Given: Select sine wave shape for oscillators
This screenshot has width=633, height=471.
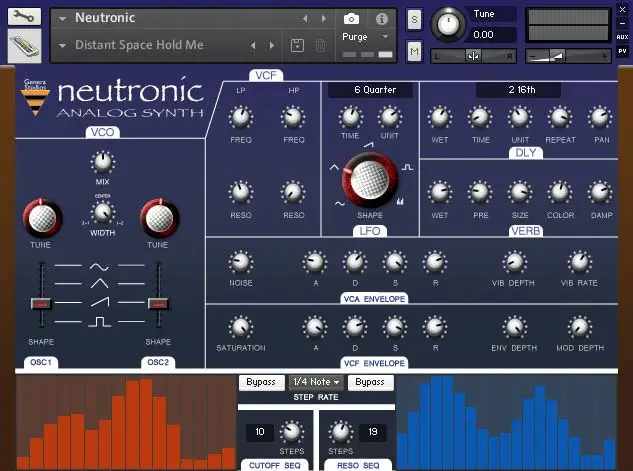Looking at the screenshot, I should 99,267.
